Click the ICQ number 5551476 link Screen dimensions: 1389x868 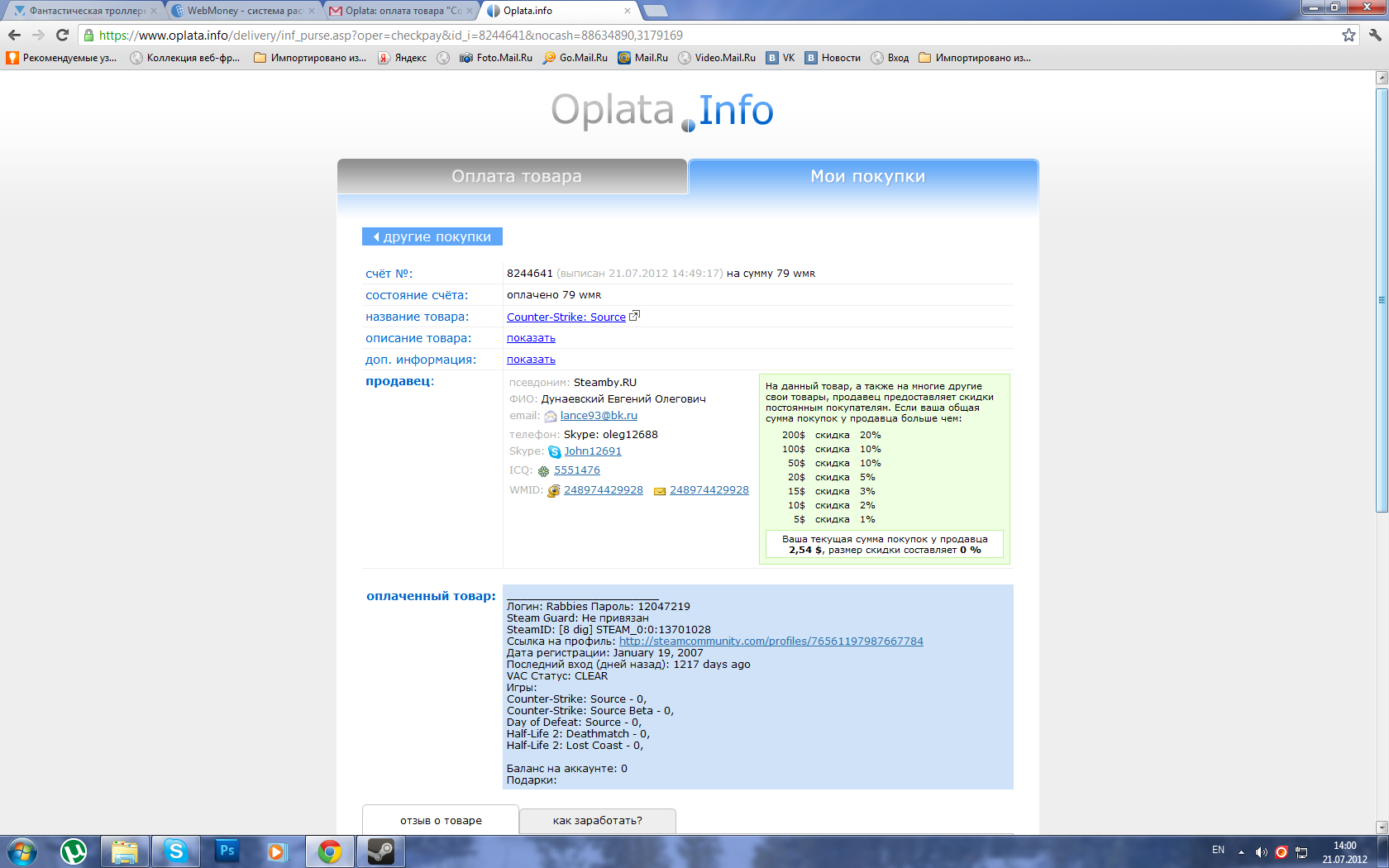click(577, 470)
